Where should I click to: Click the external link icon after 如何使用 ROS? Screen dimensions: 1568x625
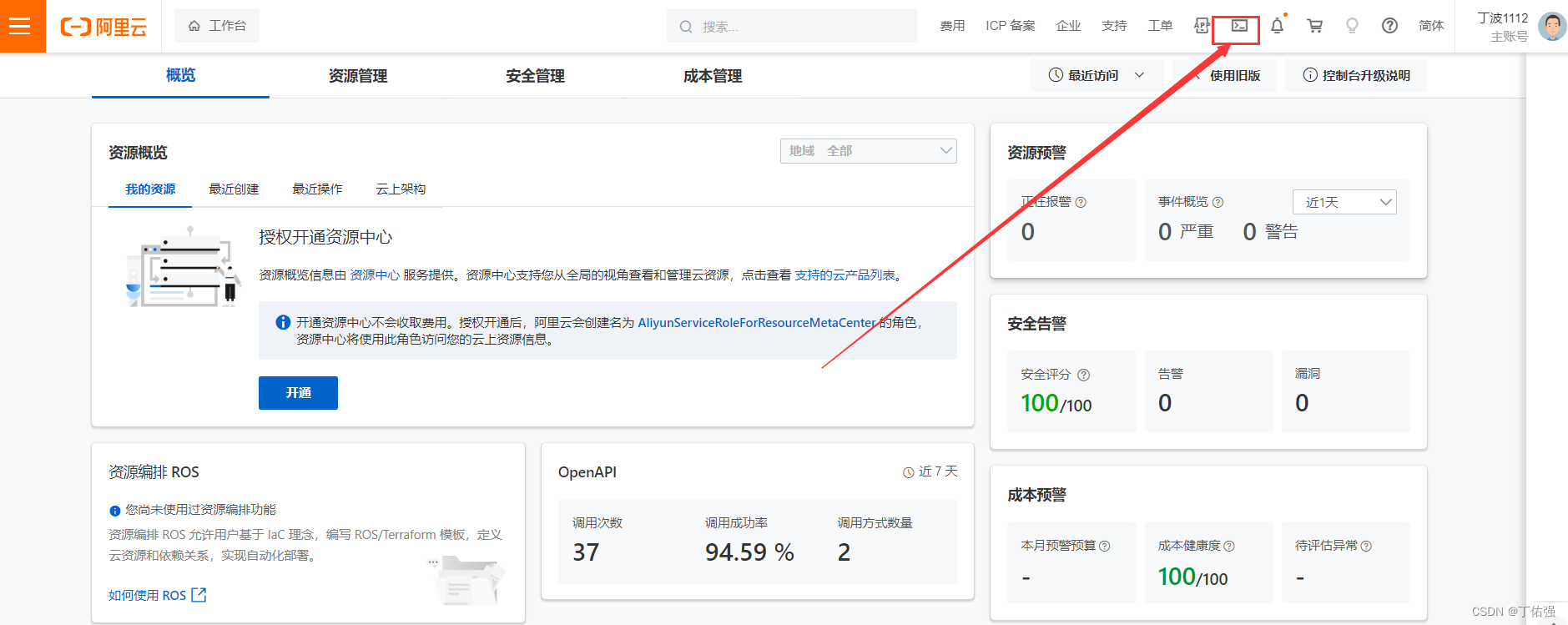[x=199, y=595]
